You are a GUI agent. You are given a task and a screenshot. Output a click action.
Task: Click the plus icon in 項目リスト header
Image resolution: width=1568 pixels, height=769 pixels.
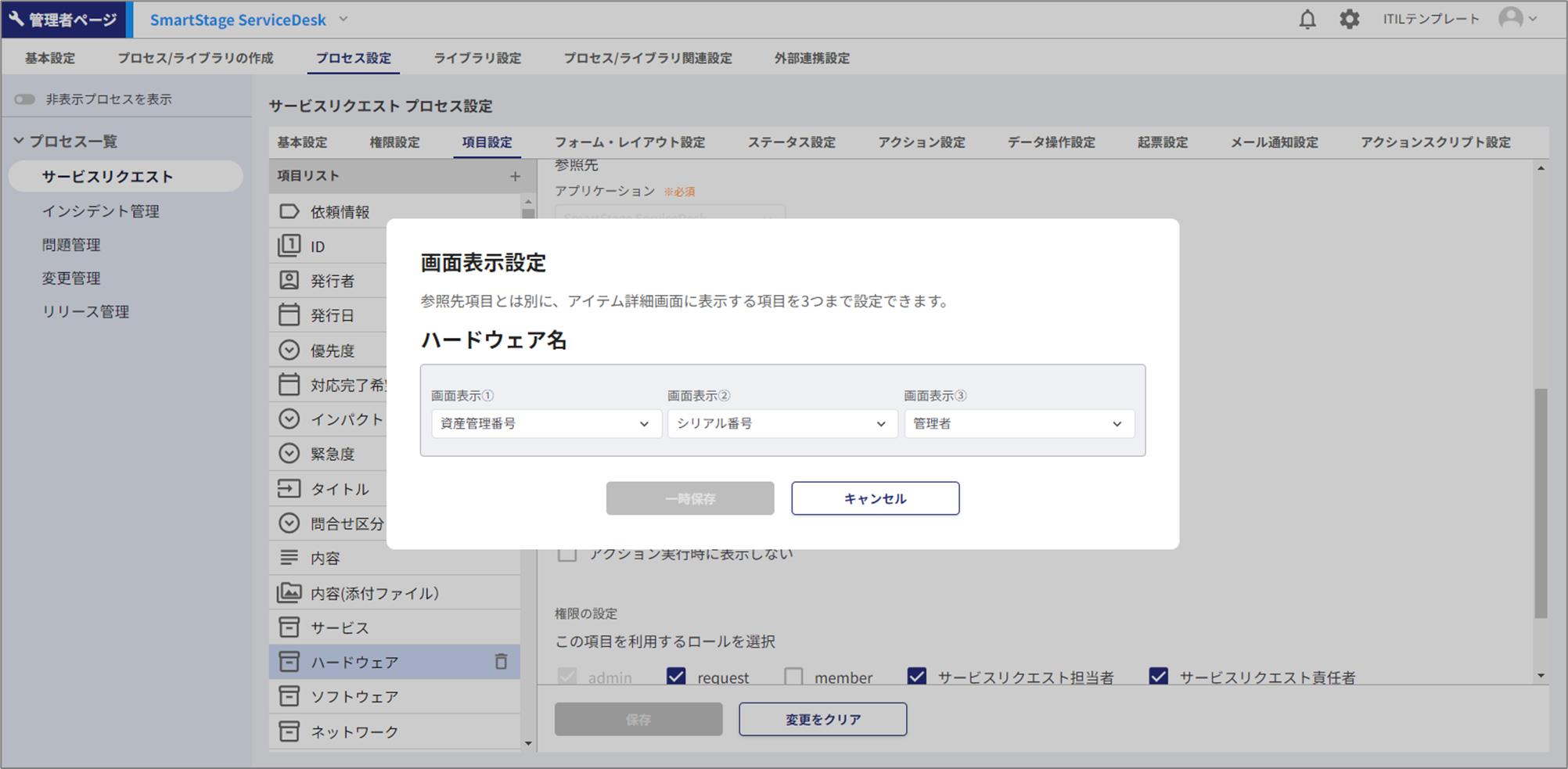[515, 176]
